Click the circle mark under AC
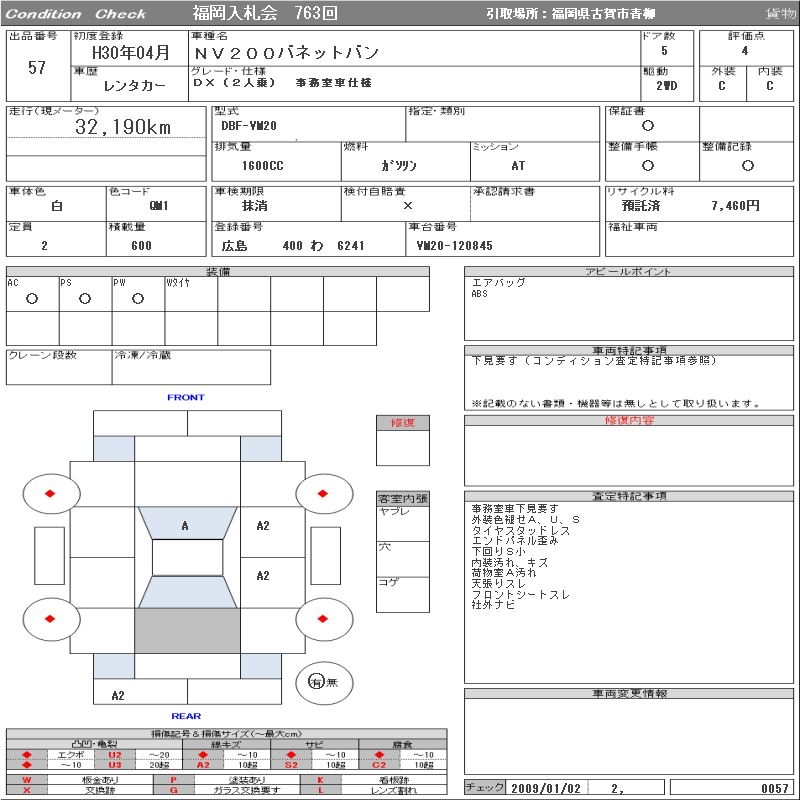Image resolution: width=800 pixels, height=800 pixels. point(32,298)
